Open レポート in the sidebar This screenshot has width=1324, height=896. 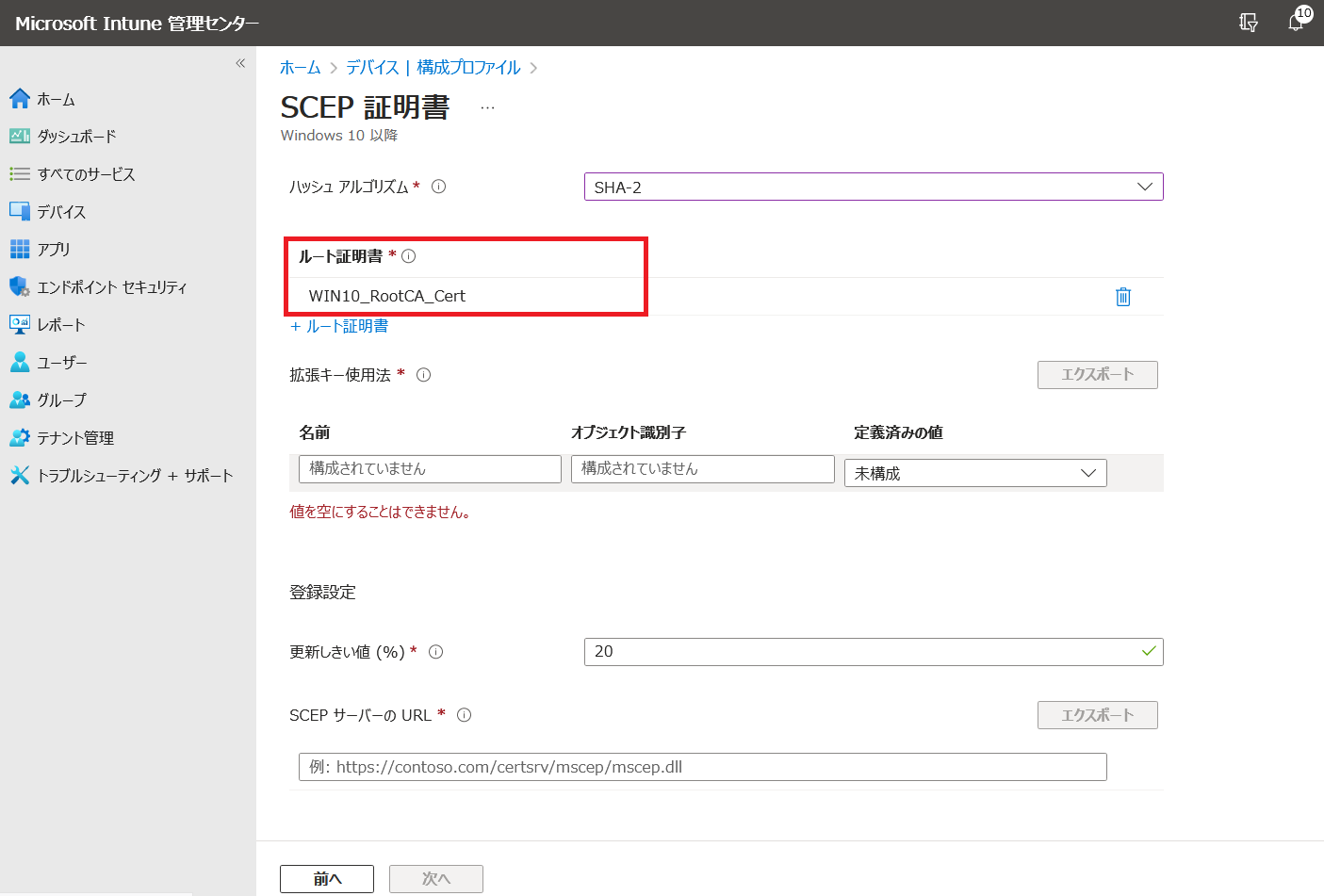61,325
